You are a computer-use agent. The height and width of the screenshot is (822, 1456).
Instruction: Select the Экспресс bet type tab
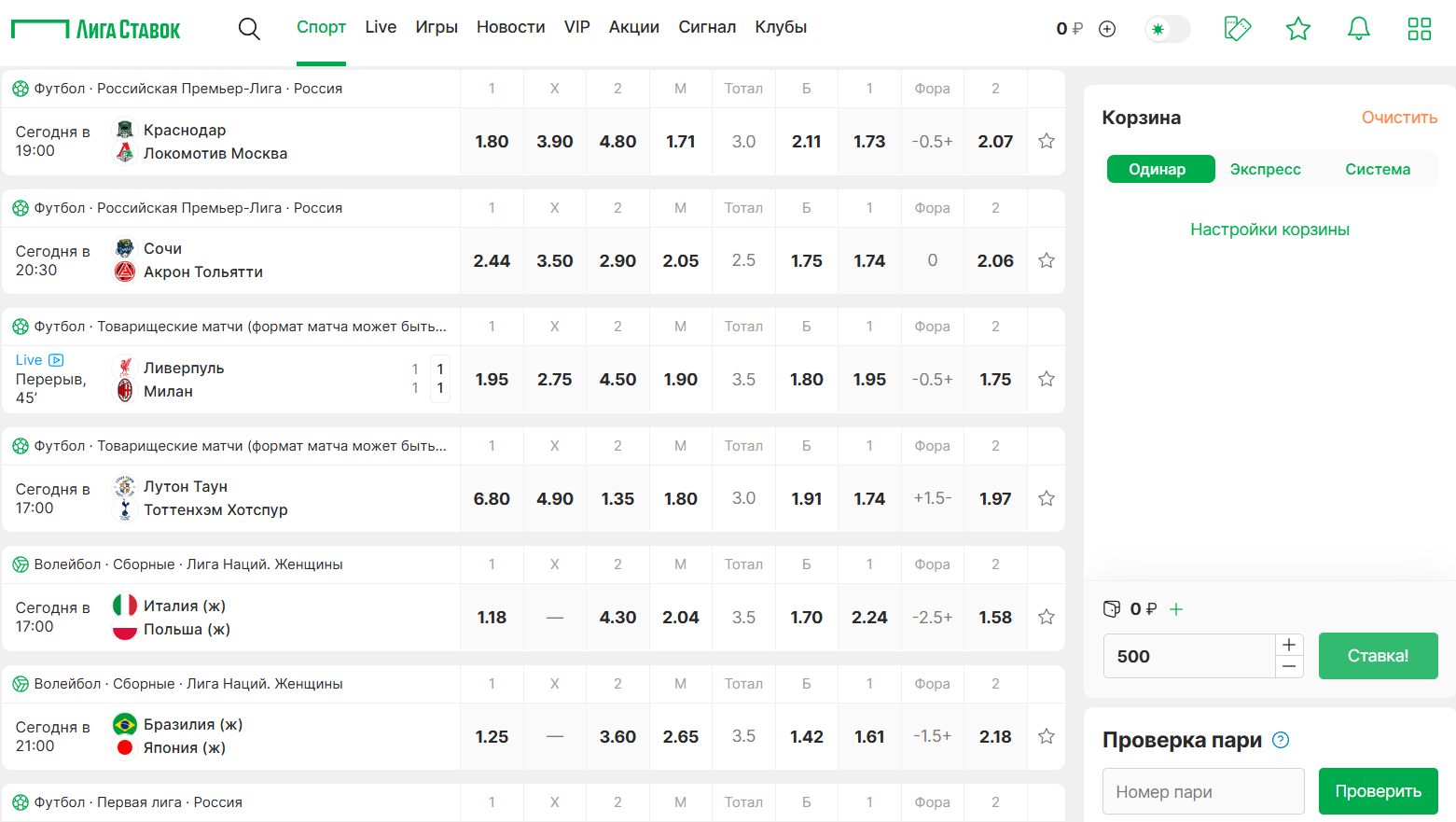coord(1265,169)
